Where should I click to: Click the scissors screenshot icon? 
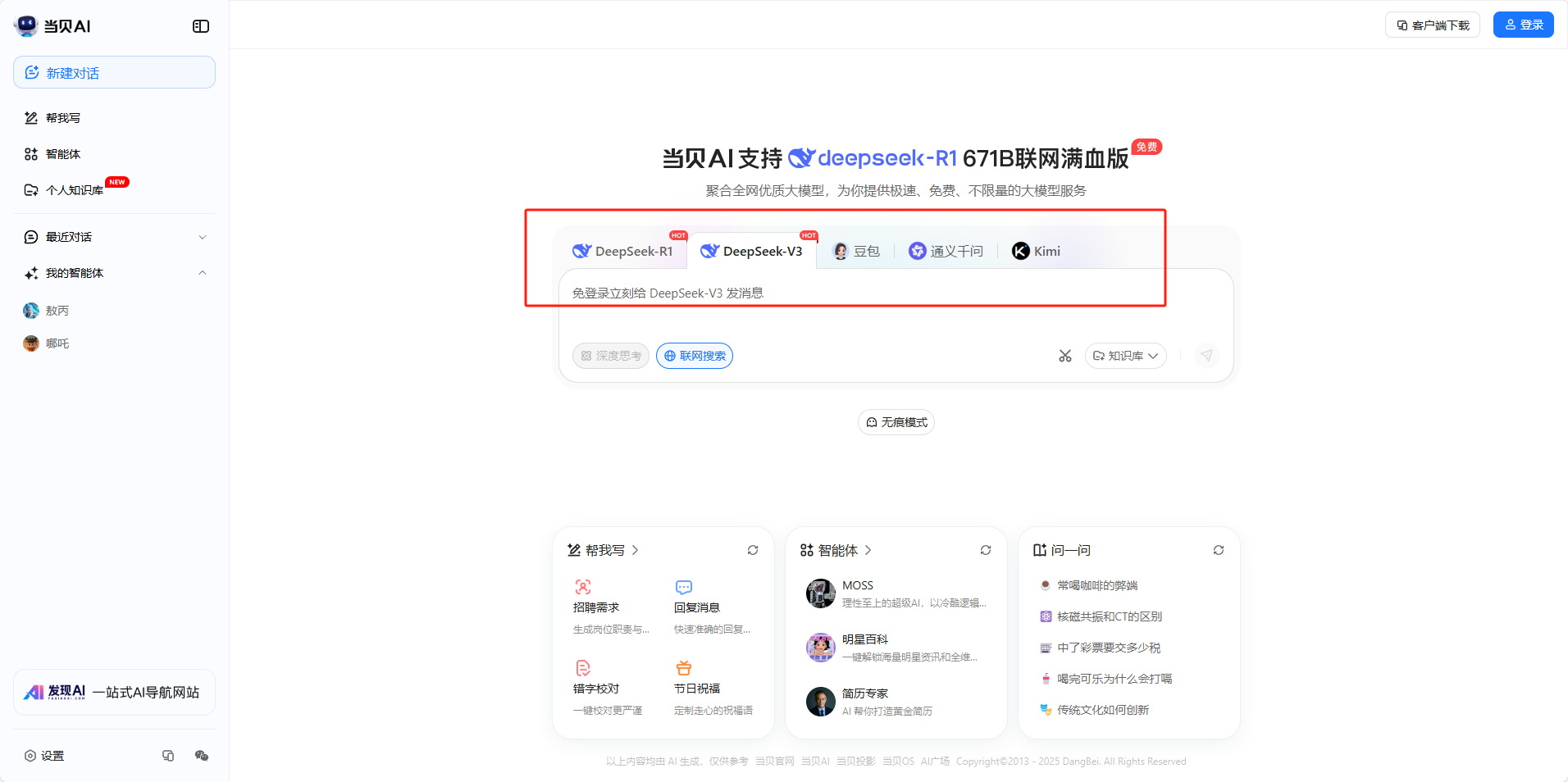click(x=1064, y=356)
